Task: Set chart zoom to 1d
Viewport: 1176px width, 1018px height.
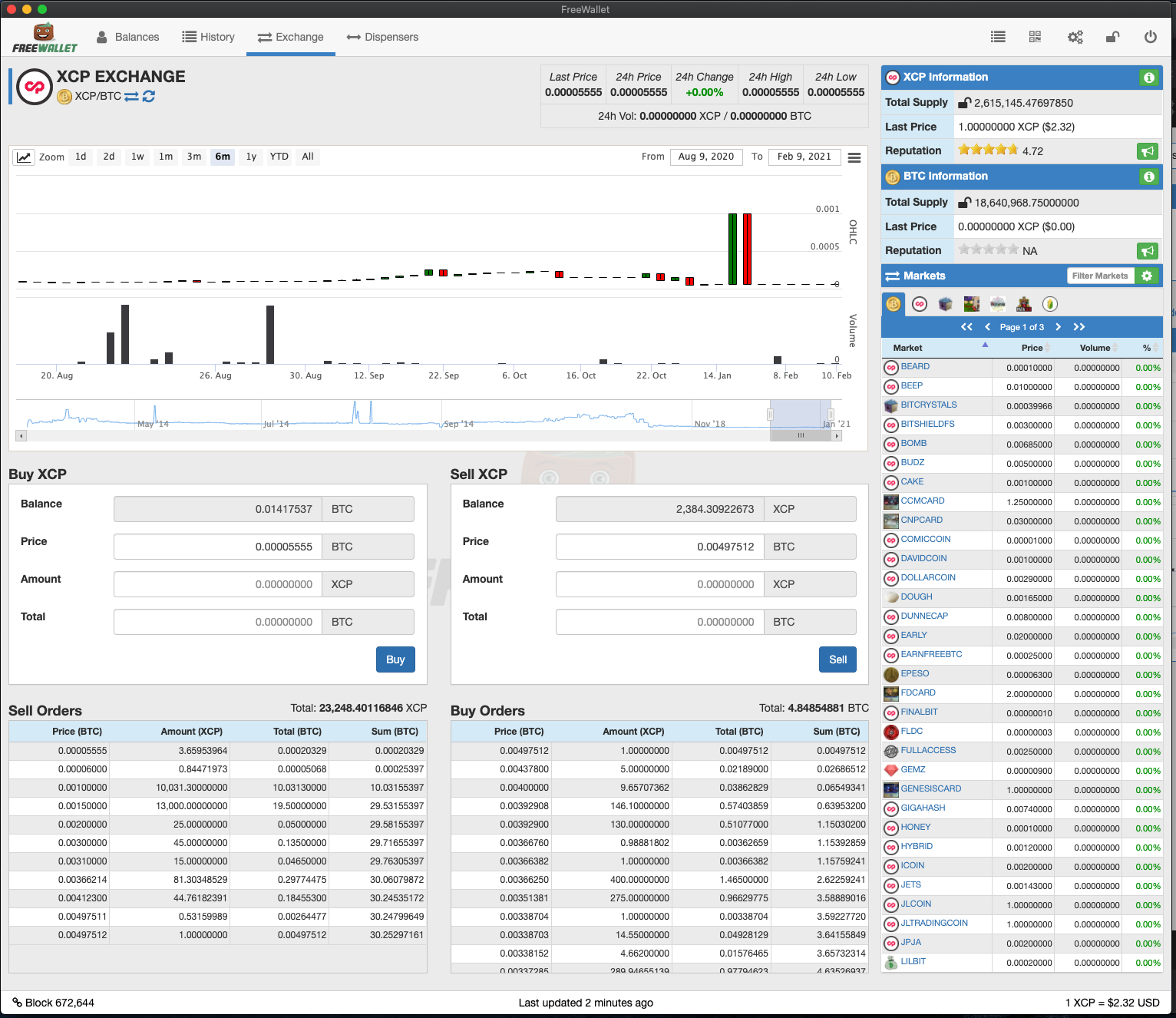Action: [x=81, y=157]
